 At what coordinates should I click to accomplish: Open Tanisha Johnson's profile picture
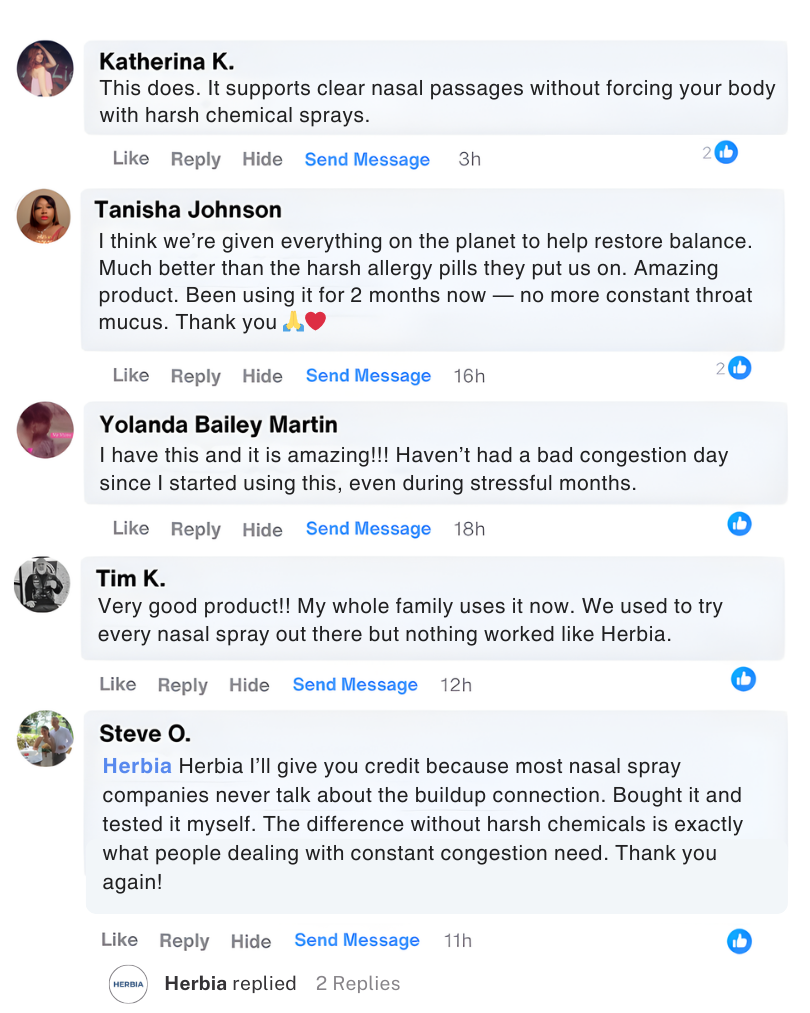click(x=44, y=216)
